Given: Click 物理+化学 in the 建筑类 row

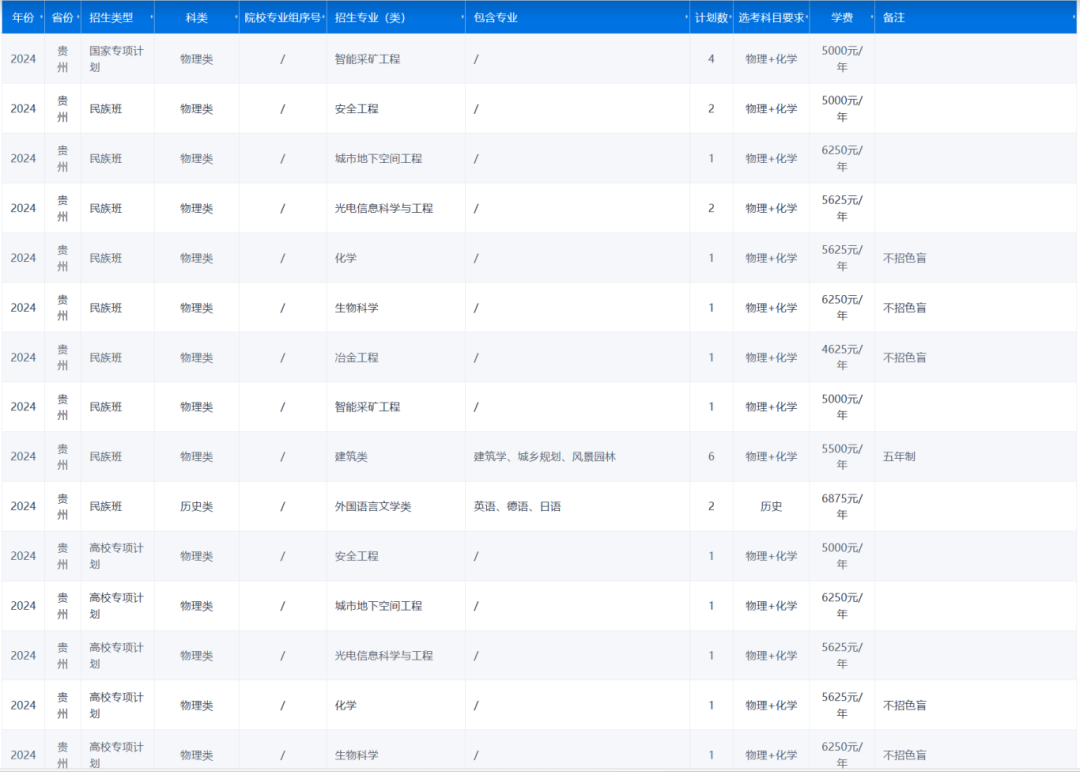Looking at the screenshot, I should [771, 457].
